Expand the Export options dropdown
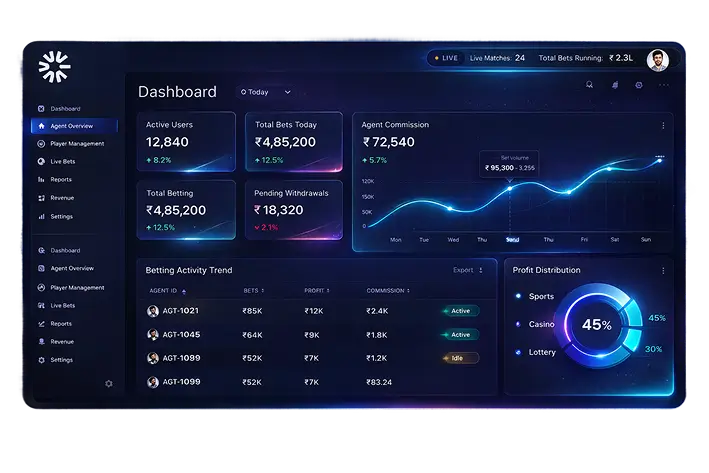 [468, 270]
